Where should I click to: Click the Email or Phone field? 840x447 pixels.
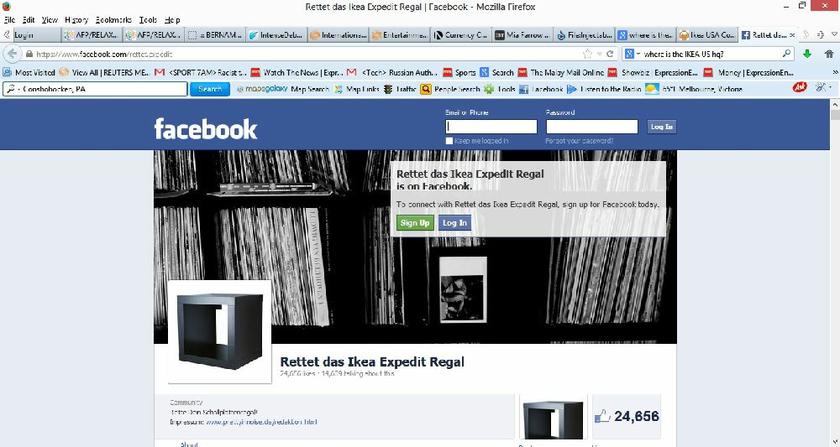point(491,126)
